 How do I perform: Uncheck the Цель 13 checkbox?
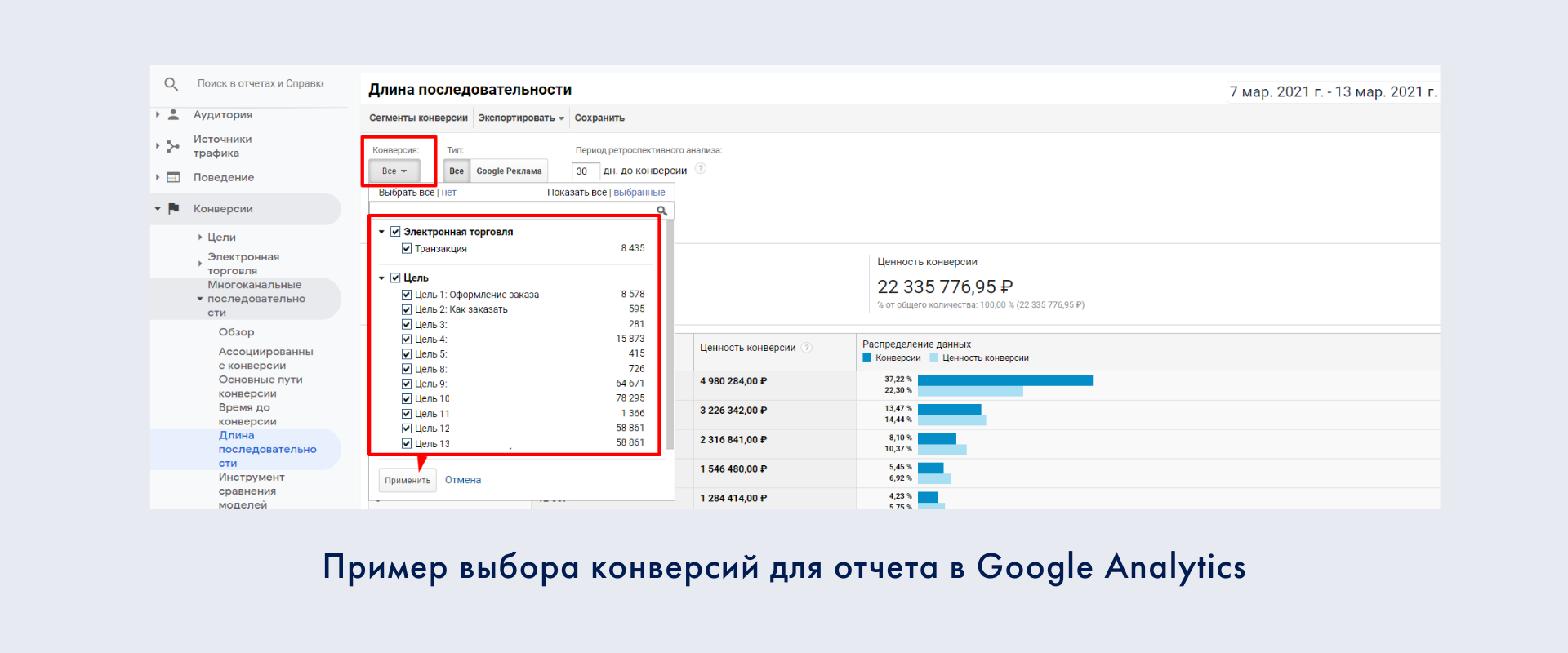407,444
